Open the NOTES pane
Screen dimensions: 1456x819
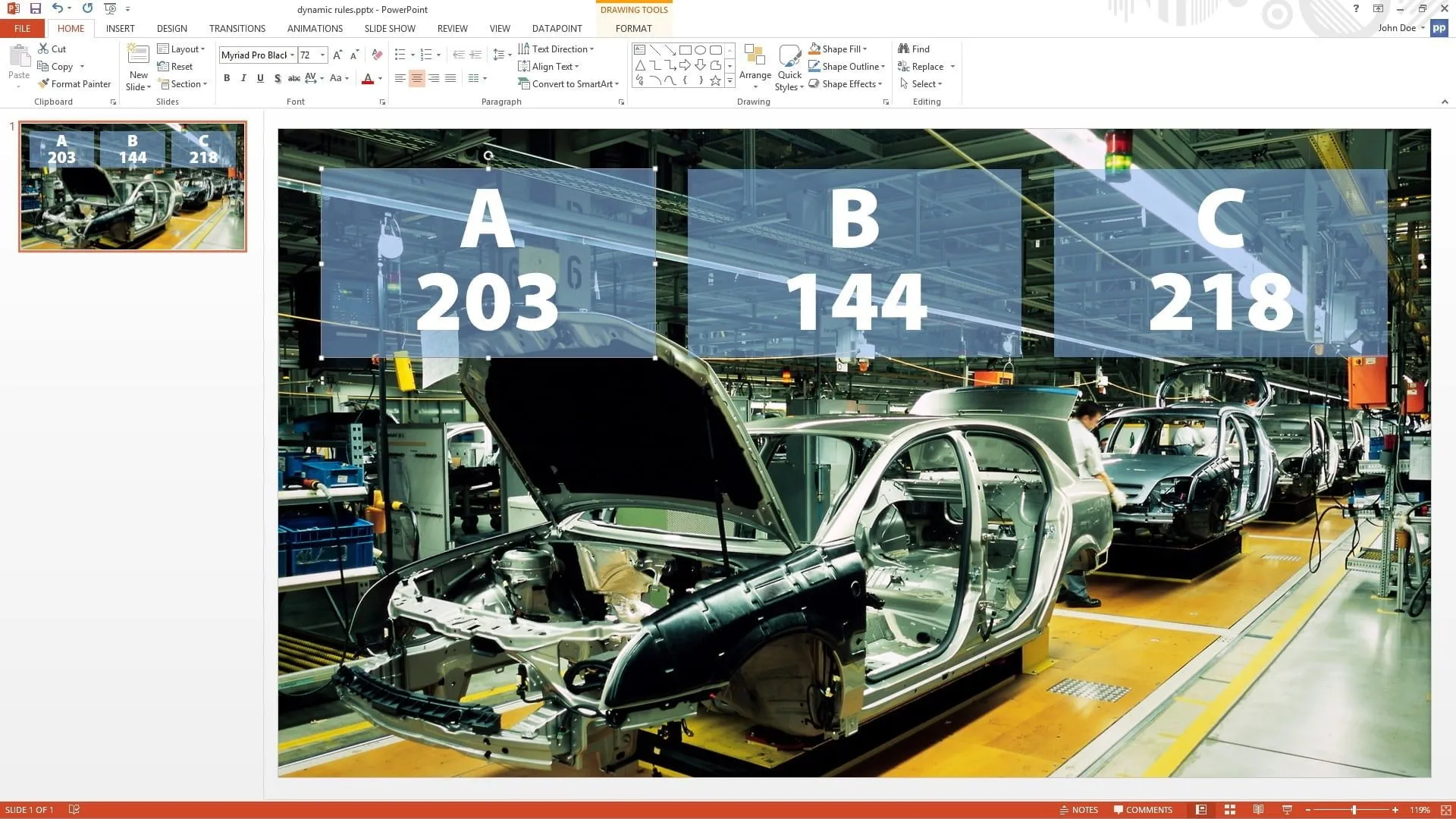[x=1078, y=810]
